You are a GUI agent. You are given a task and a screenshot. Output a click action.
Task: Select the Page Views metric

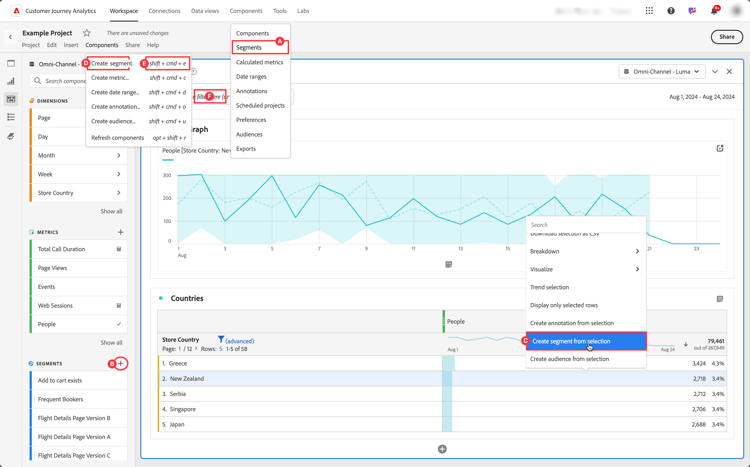[x=79, y=268]
